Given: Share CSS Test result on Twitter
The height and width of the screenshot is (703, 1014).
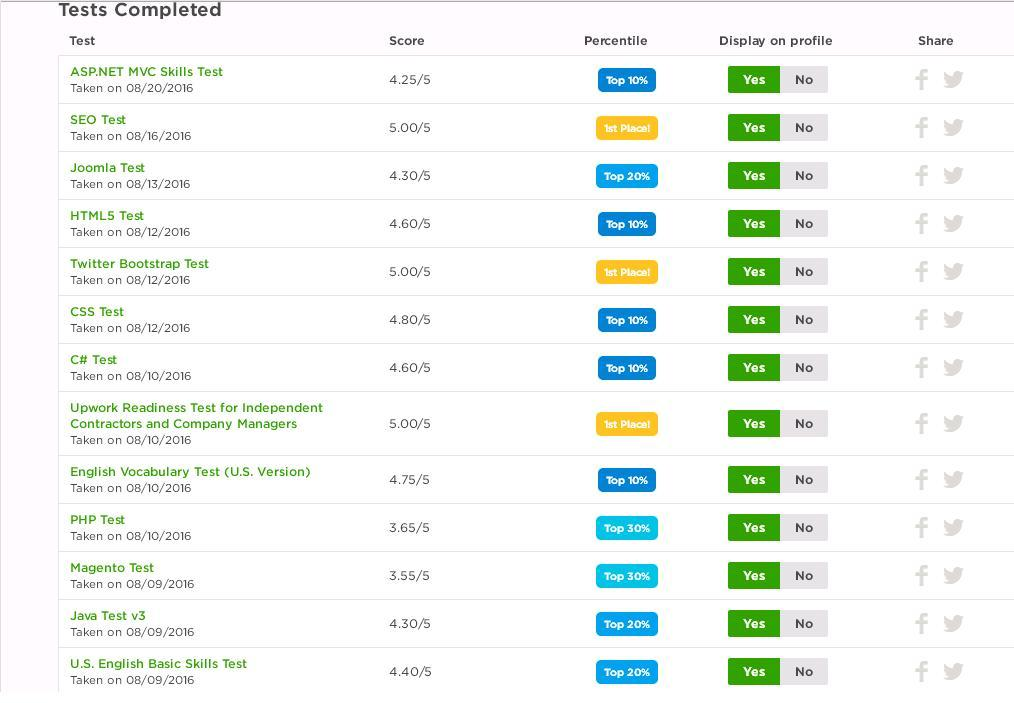Looking at the screenshot, I should tap(953, 320).
